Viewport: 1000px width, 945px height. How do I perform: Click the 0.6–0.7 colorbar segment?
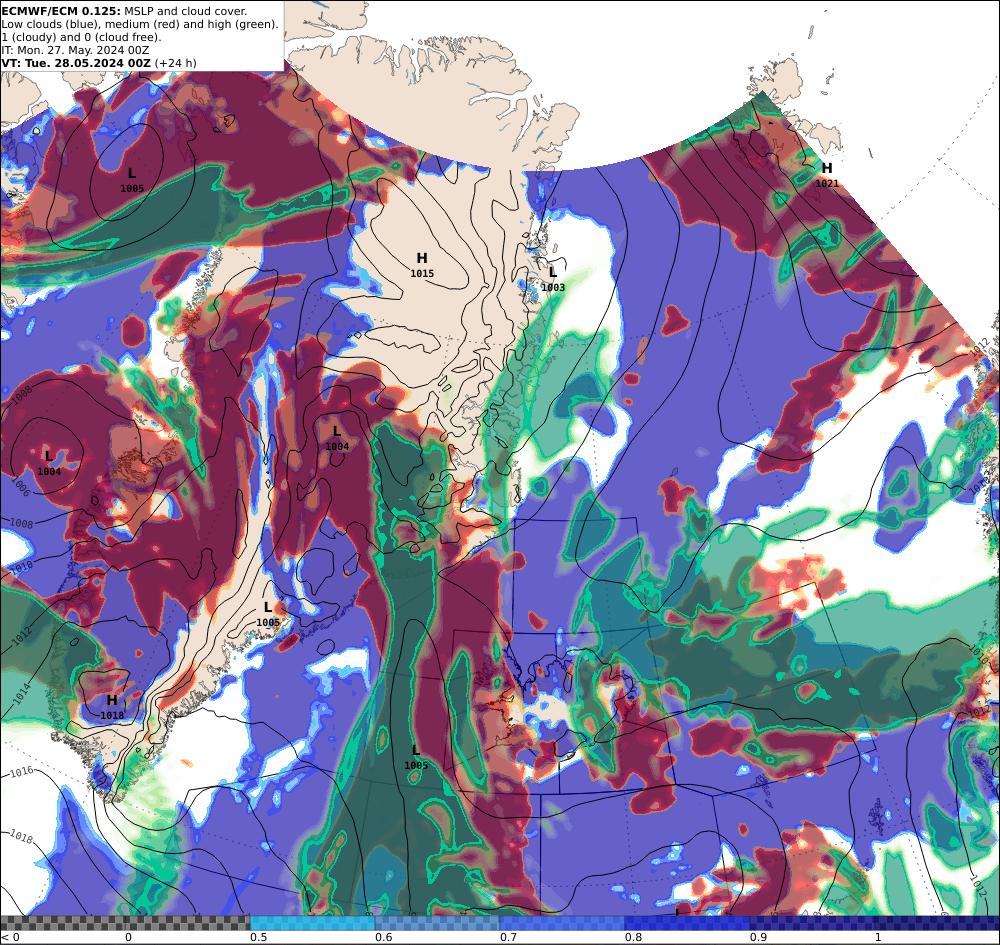(x=438, y=923)
